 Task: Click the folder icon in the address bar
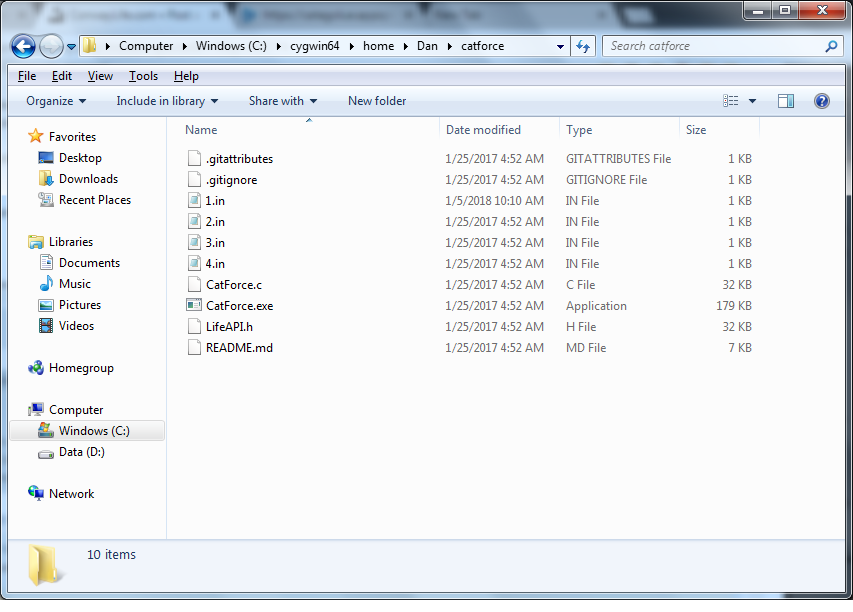coord(90,46)
